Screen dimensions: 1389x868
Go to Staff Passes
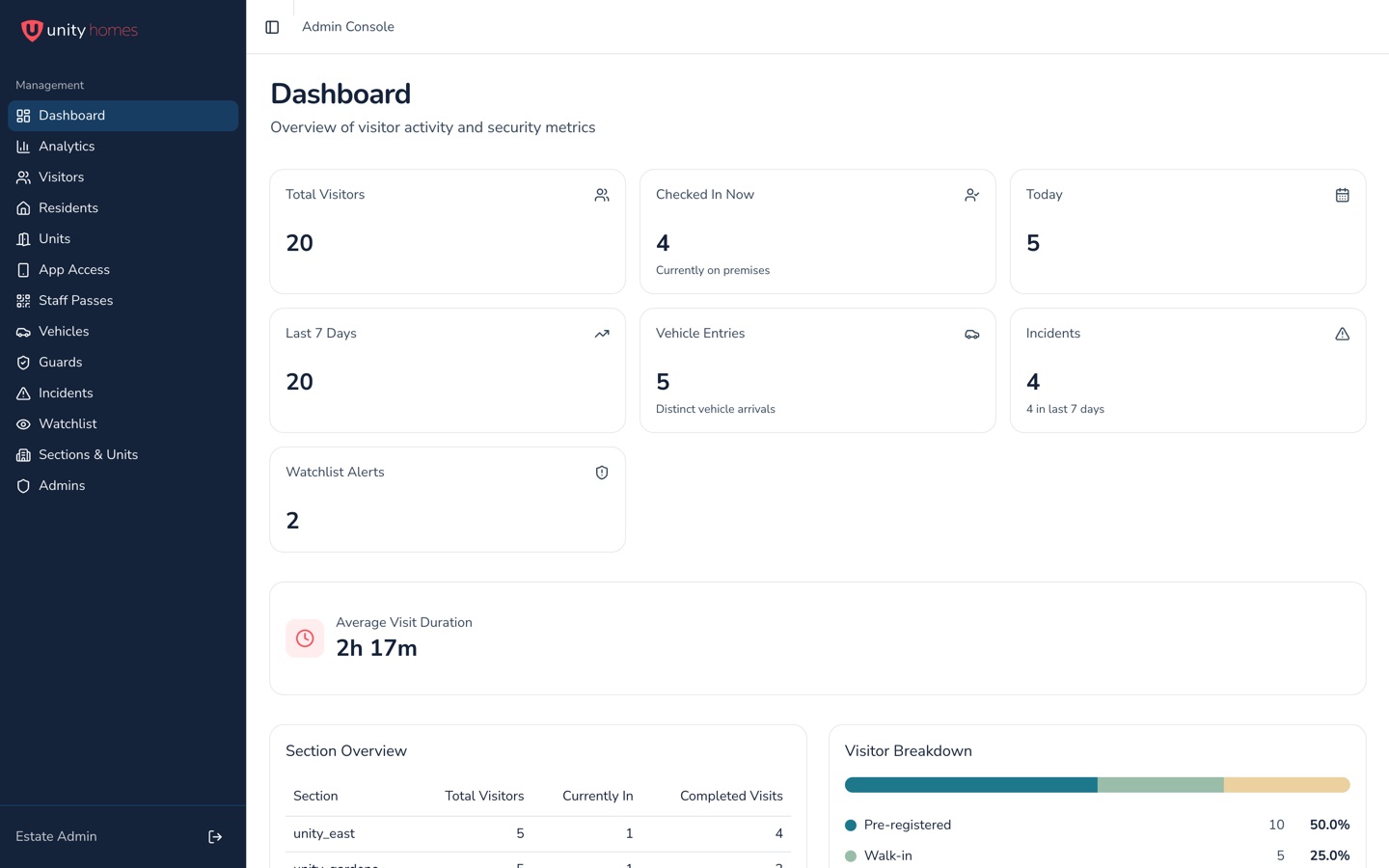point(123,301)
